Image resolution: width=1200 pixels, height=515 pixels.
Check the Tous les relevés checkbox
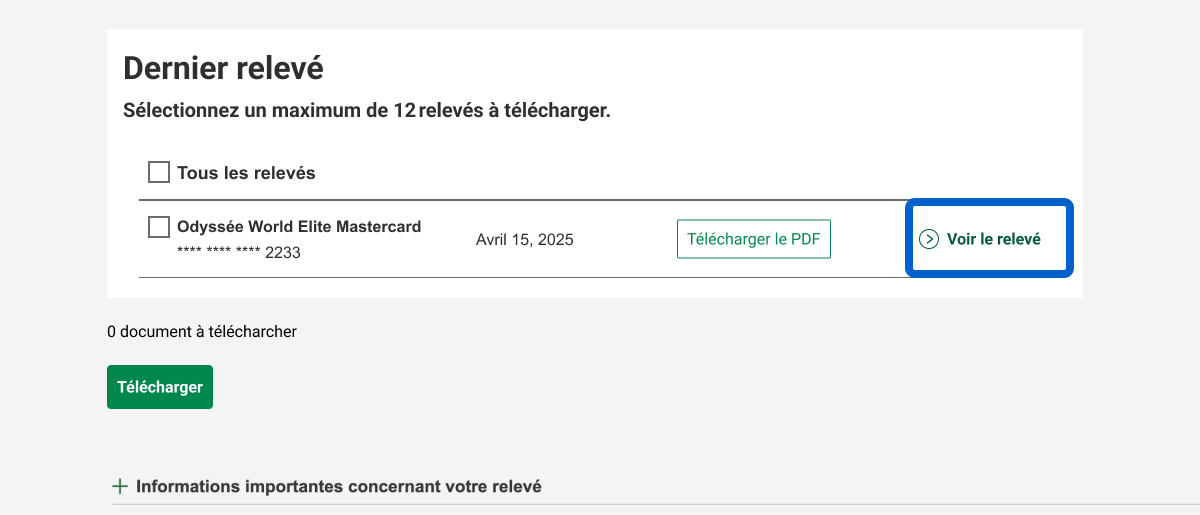coord(159,173)
